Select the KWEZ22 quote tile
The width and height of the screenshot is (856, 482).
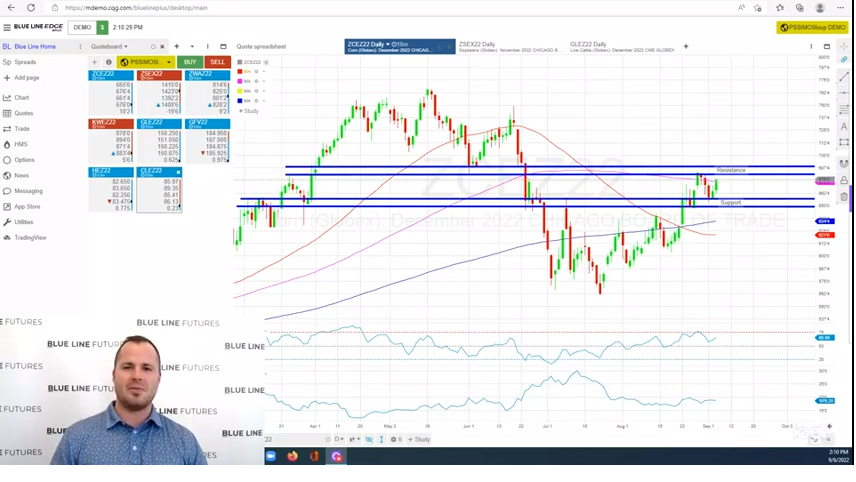[x=111, y=141]
